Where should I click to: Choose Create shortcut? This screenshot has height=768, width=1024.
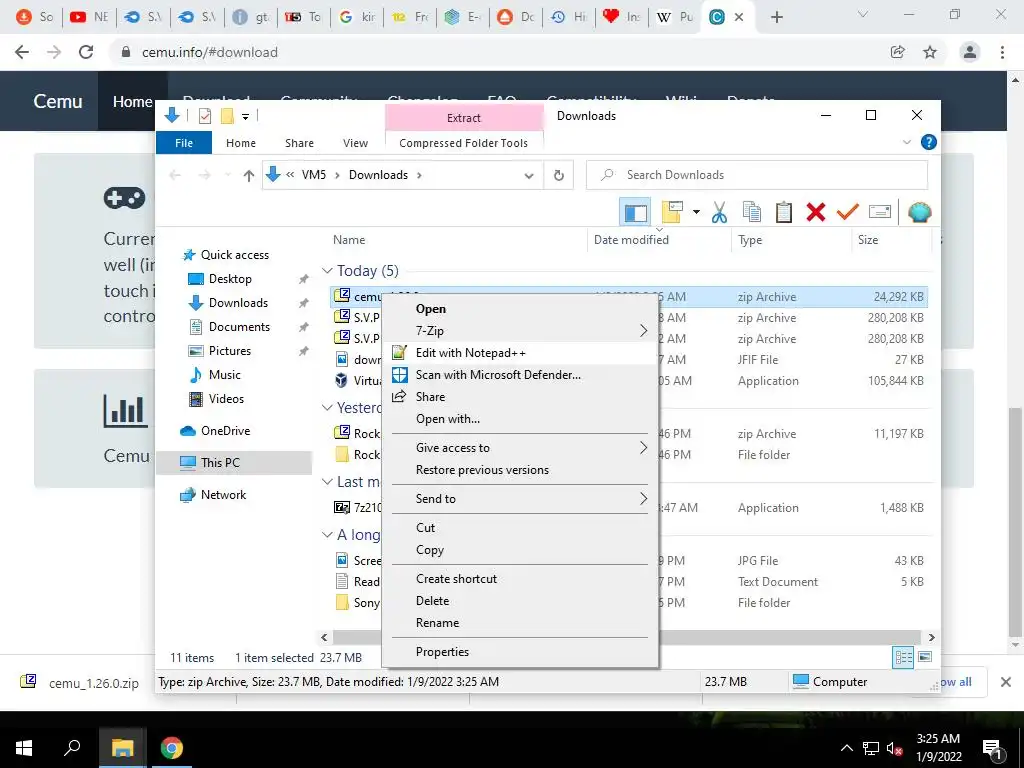click(520, 579)
